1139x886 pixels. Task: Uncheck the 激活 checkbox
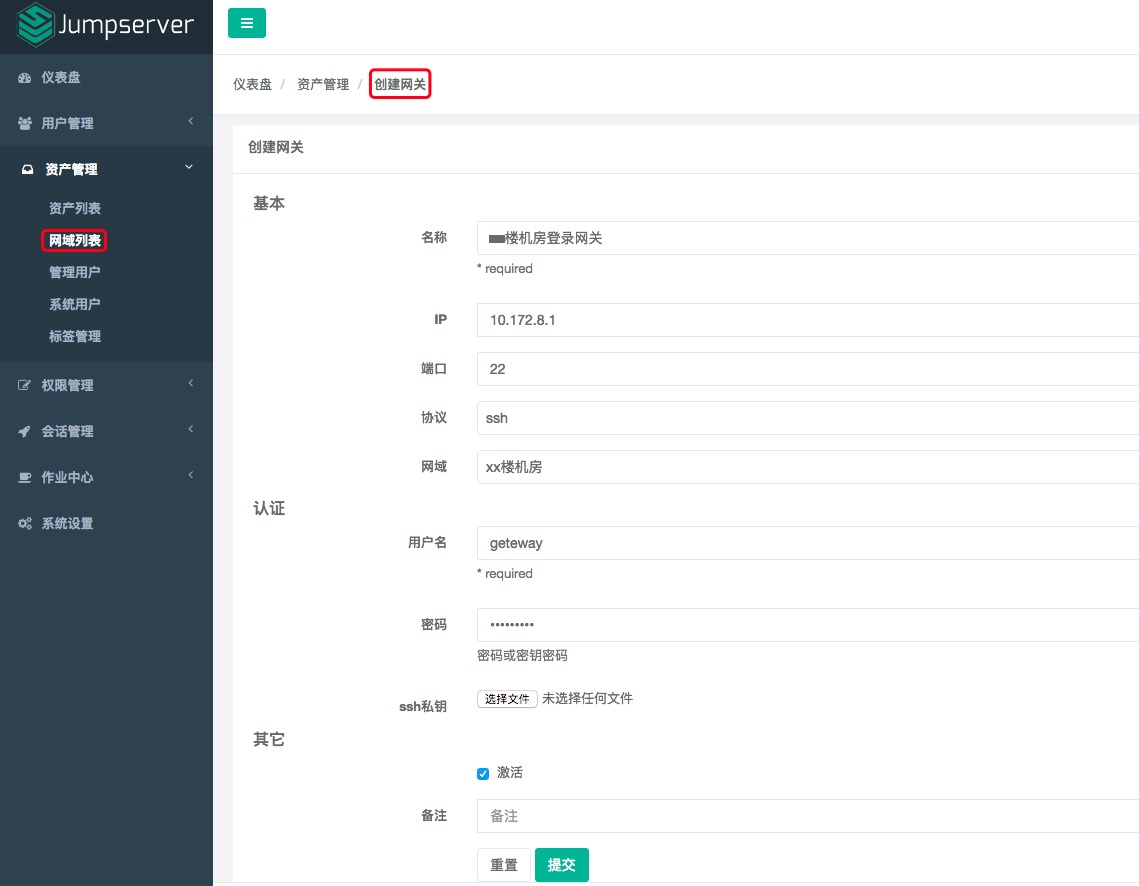[x=483, y=773]
